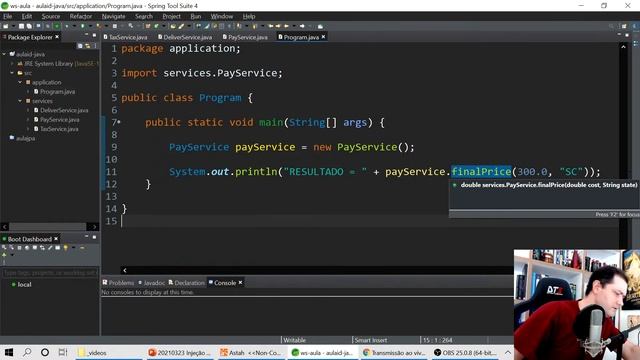Switch to the DeliverService.java editor tab
640x360 pixels.
(185, 37)
